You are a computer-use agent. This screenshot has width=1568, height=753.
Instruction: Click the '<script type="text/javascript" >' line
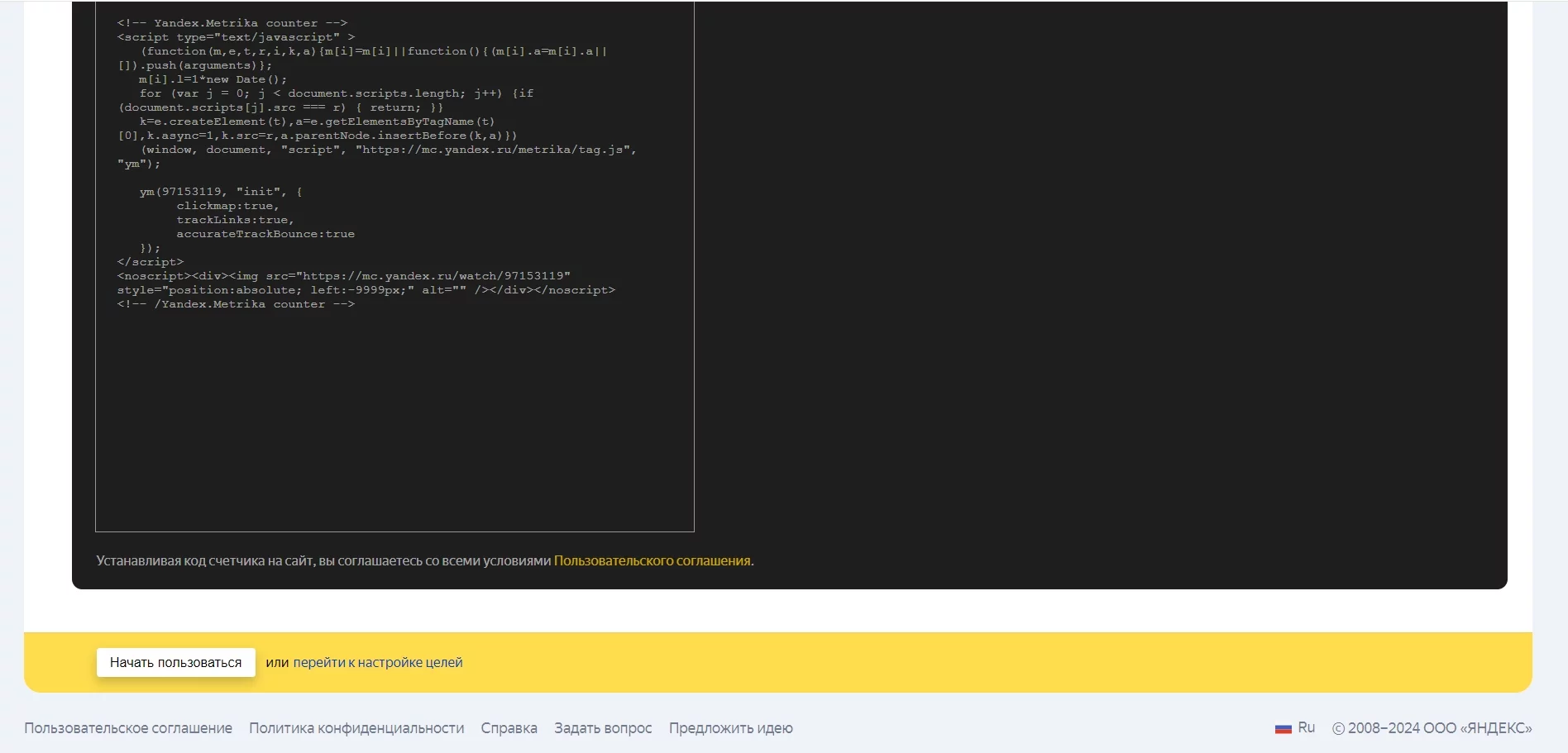click(236, 37)
